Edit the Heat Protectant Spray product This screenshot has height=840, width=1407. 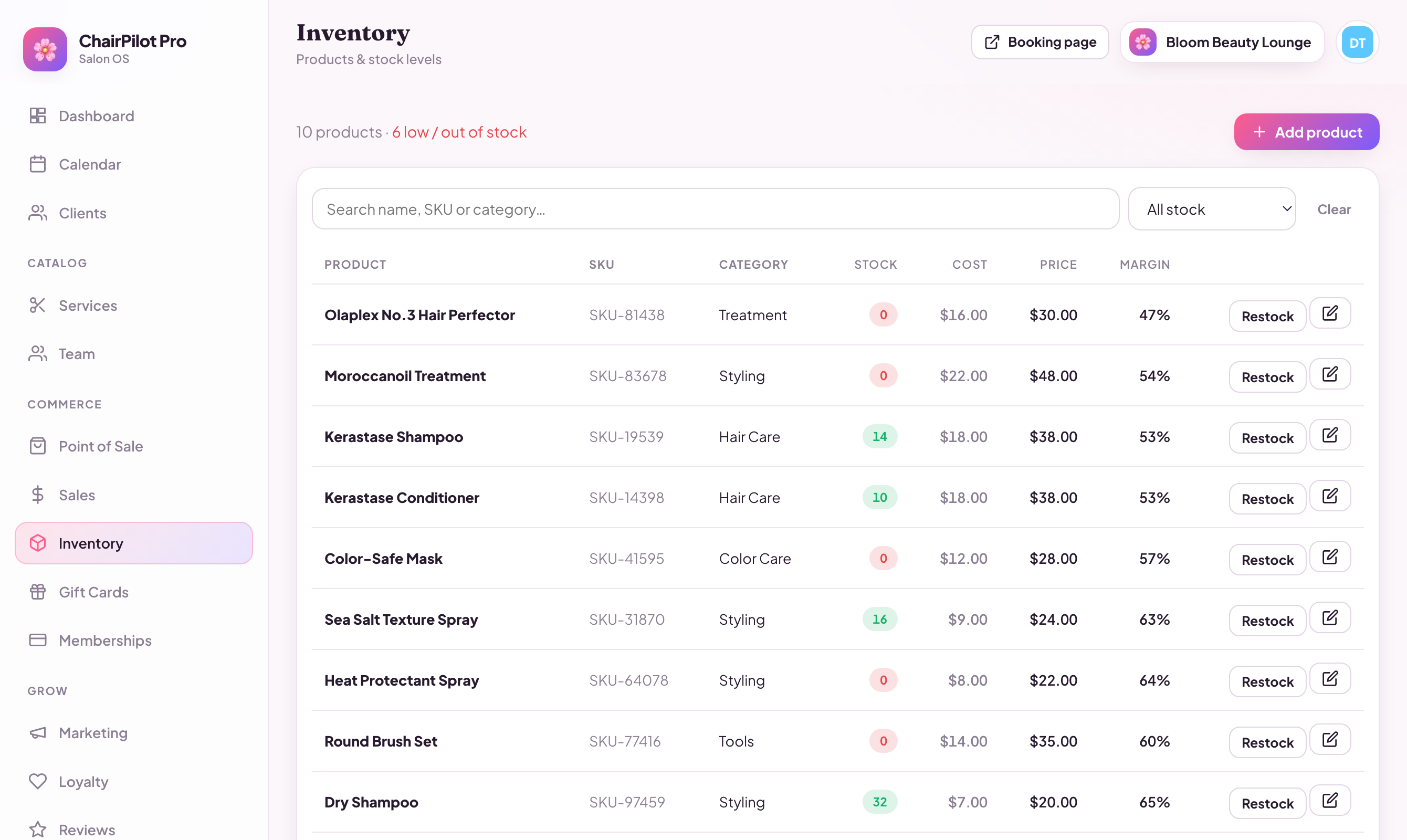coord(1330,678)
